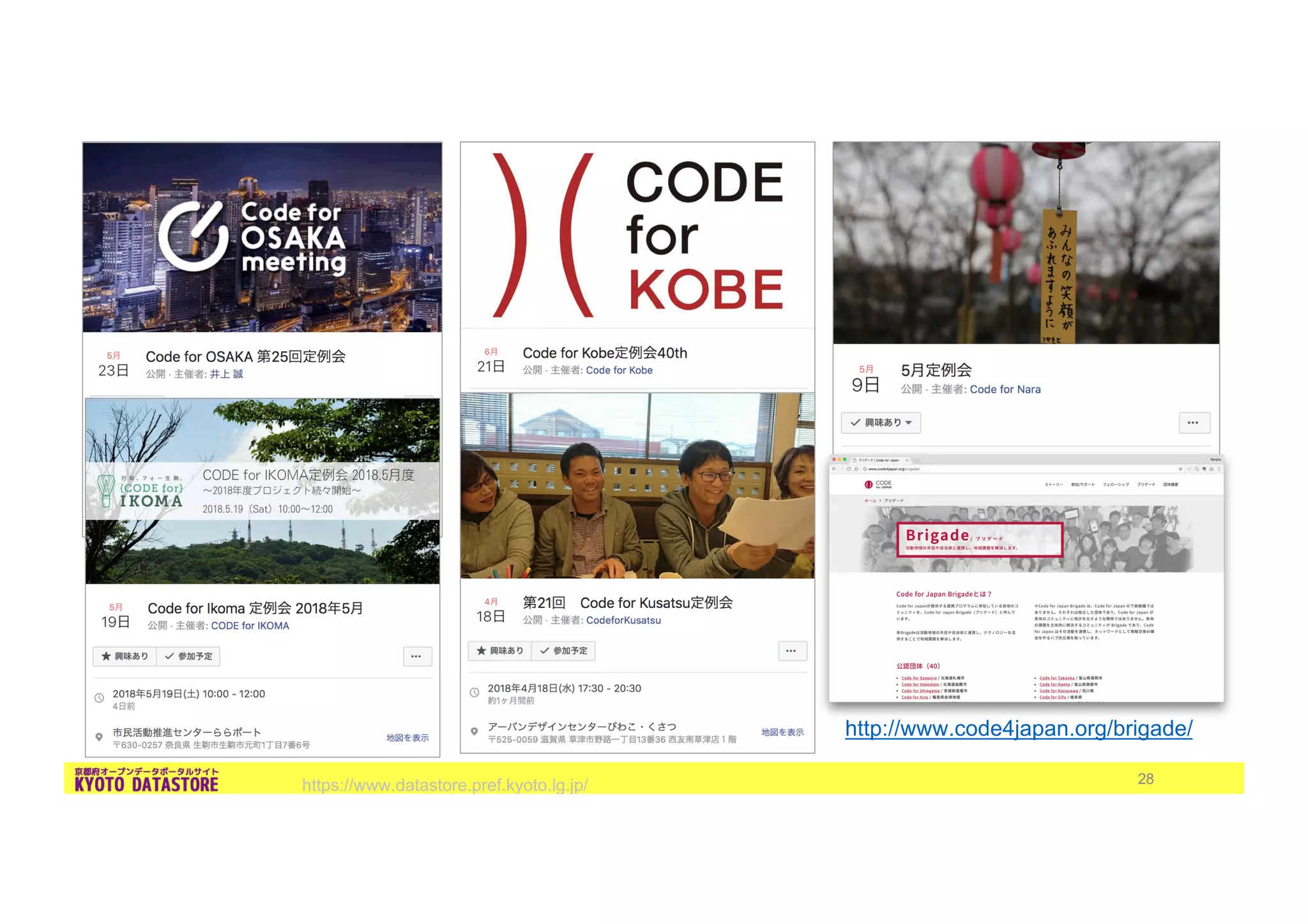
Task: Click the clock icon beside 2018年5月19日(土)
Action: 99,698
